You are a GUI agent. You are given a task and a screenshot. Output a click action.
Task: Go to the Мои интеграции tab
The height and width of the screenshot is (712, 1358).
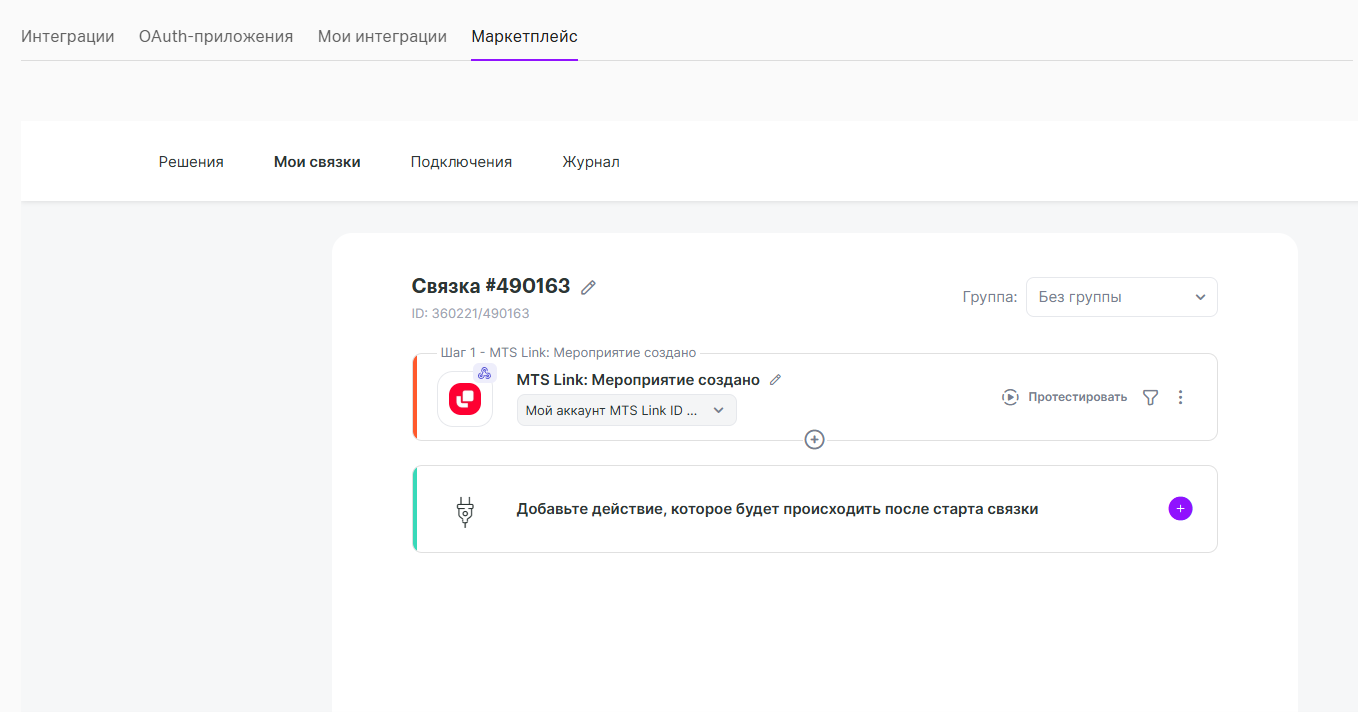pos(382,37)
